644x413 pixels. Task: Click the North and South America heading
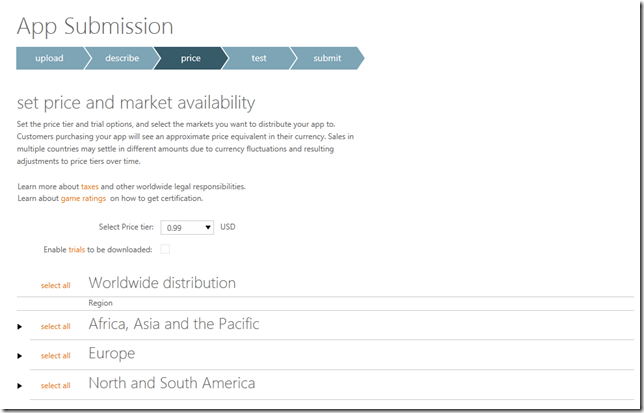172,383
